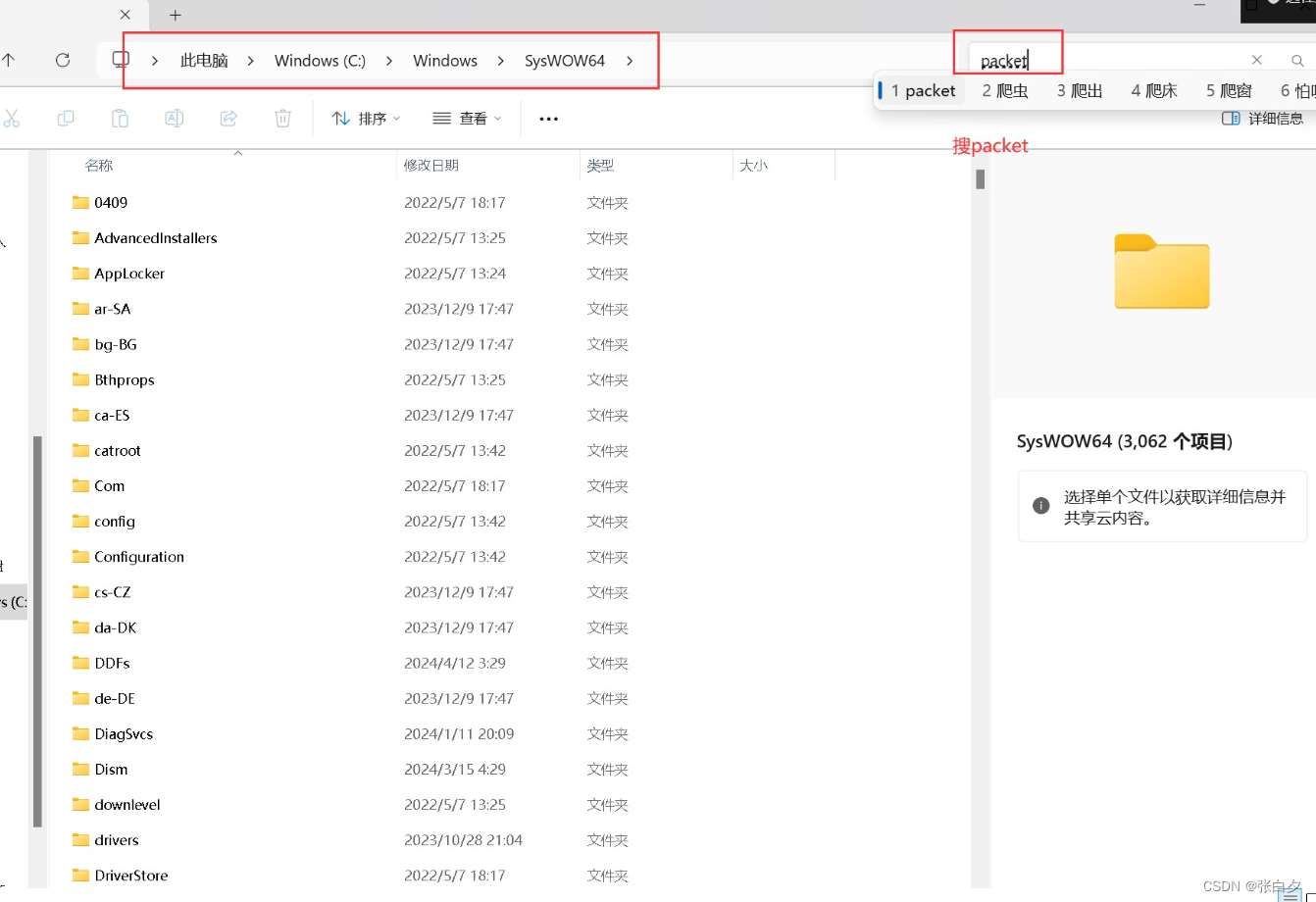The image size is (1316, 902).
Task: Sort by 类型 column header
Action: (x=601, y=166)
